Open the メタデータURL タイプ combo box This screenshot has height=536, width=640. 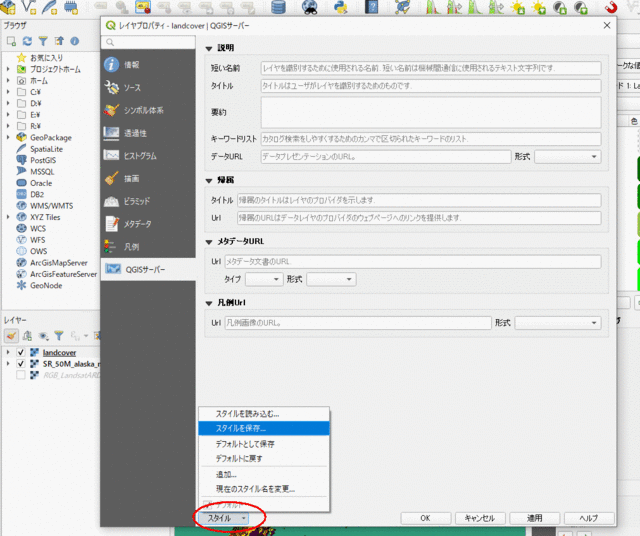click(264, 279)
